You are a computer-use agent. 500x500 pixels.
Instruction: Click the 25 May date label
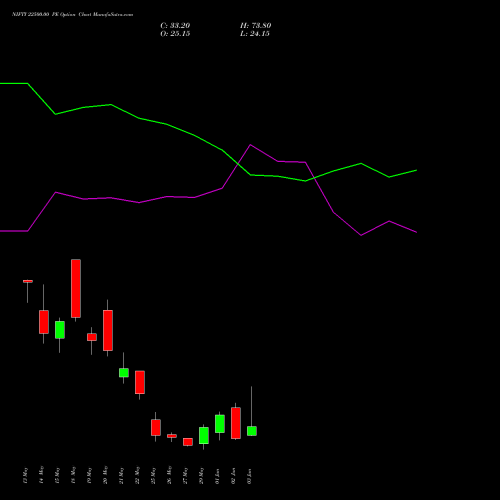pos(153,475)
